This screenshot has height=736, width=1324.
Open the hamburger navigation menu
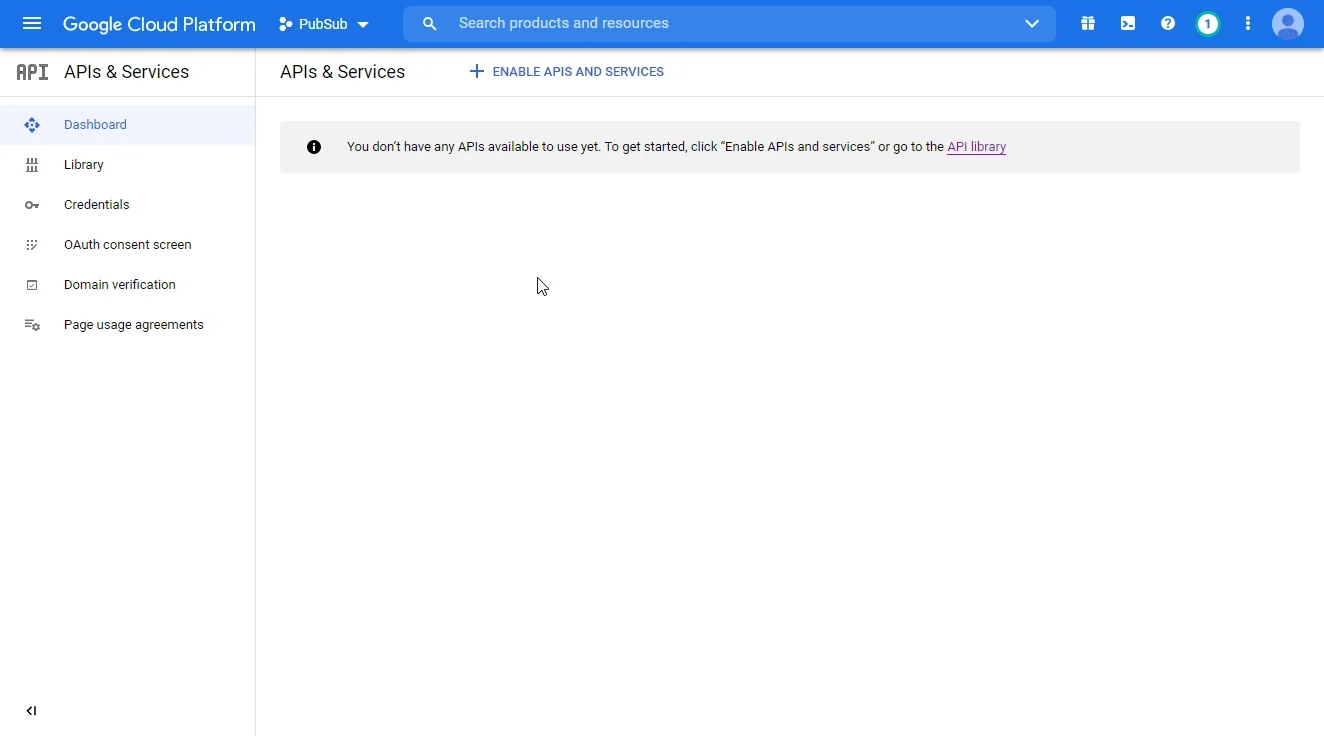(32, 23)
